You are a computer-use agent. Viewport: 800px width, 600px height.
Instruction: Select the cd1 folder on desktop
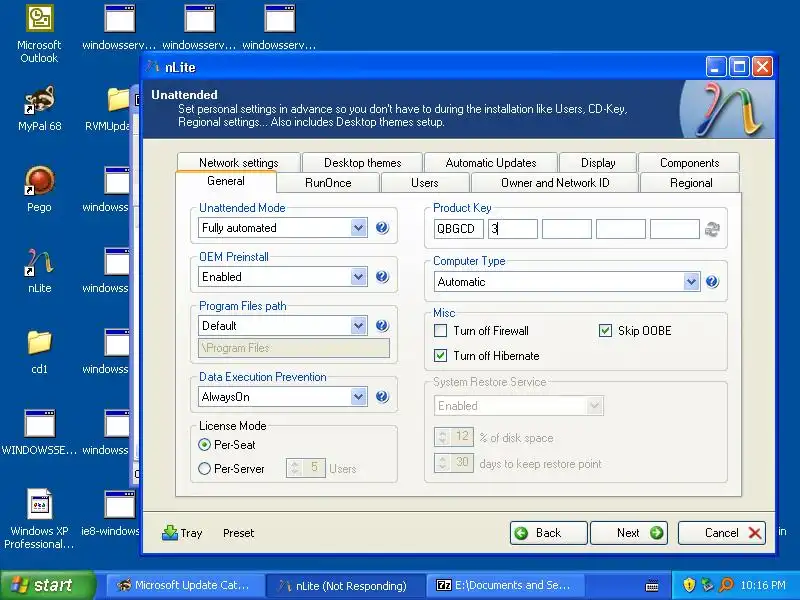point(39,352)
